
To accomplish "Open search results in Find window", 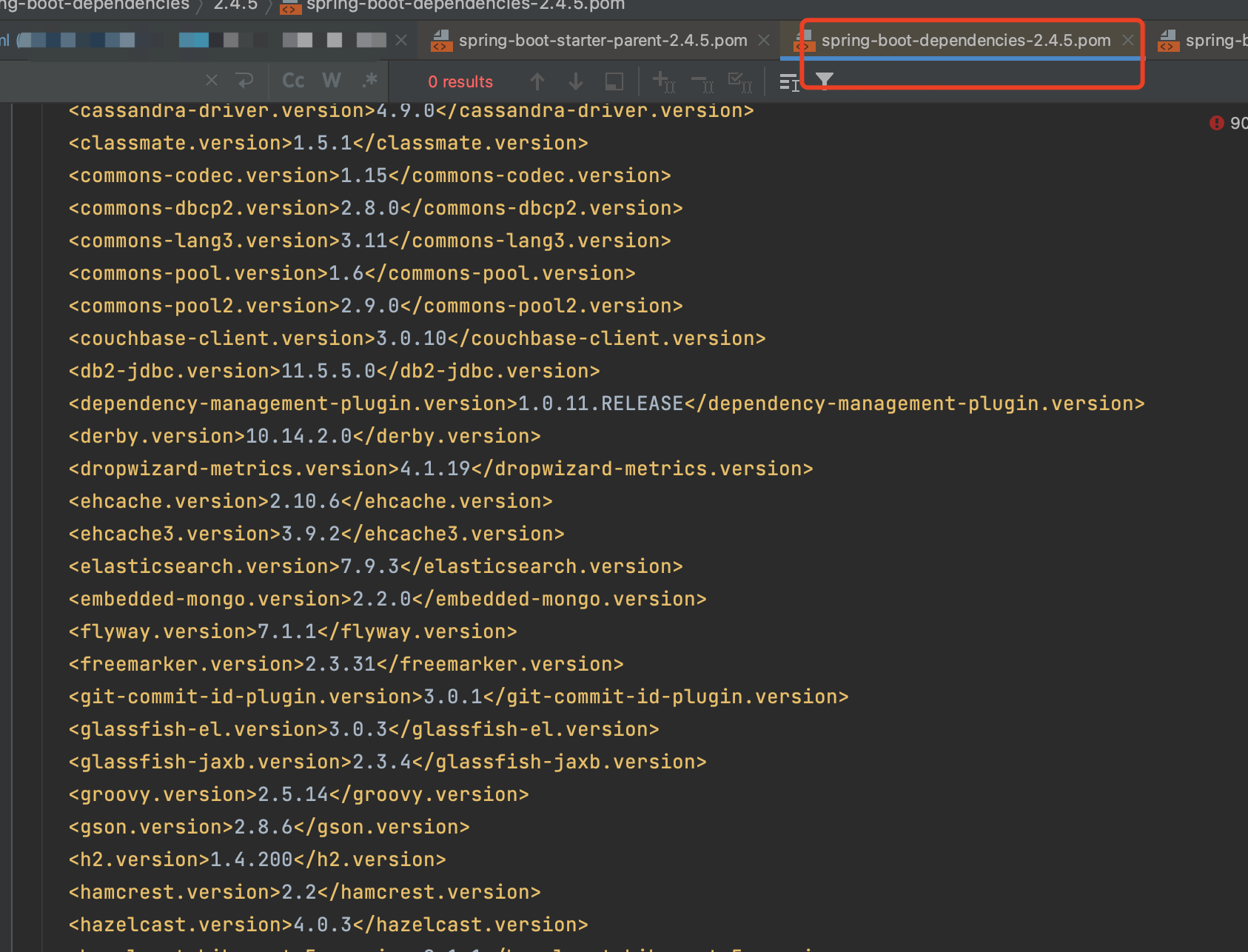I will click(x=789, y=82).
